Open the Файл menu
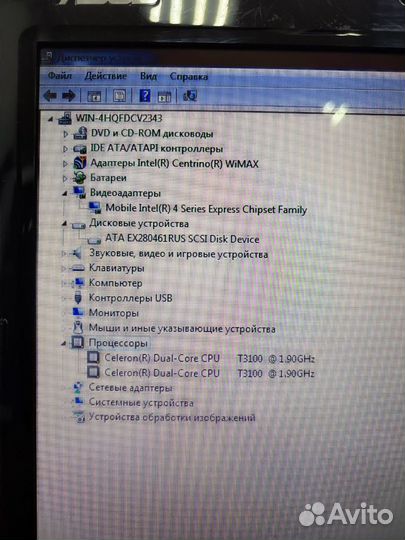The height and width of the screenshot is (540, 405). 60,75
